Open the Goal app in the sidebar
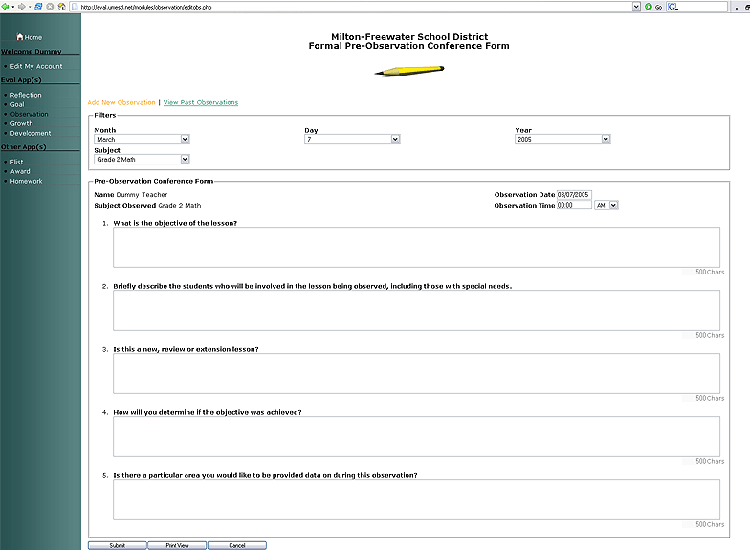The width and height of the screenshot is (750, 550). click(x=17, y=104)
